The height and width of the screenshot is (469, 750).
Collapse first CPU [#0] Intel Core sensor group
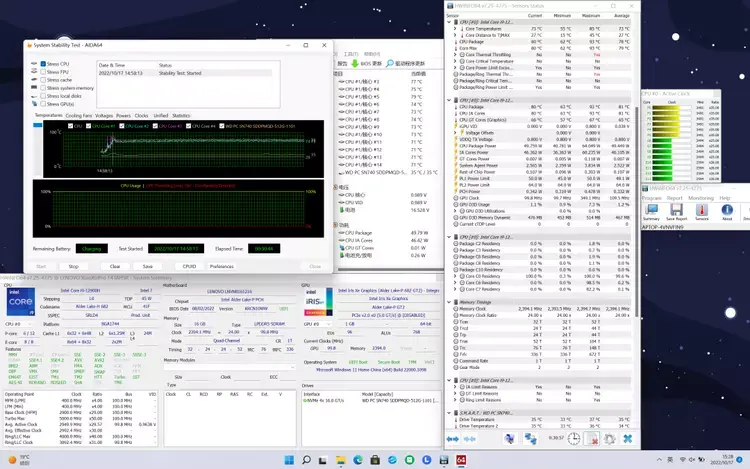449,22
